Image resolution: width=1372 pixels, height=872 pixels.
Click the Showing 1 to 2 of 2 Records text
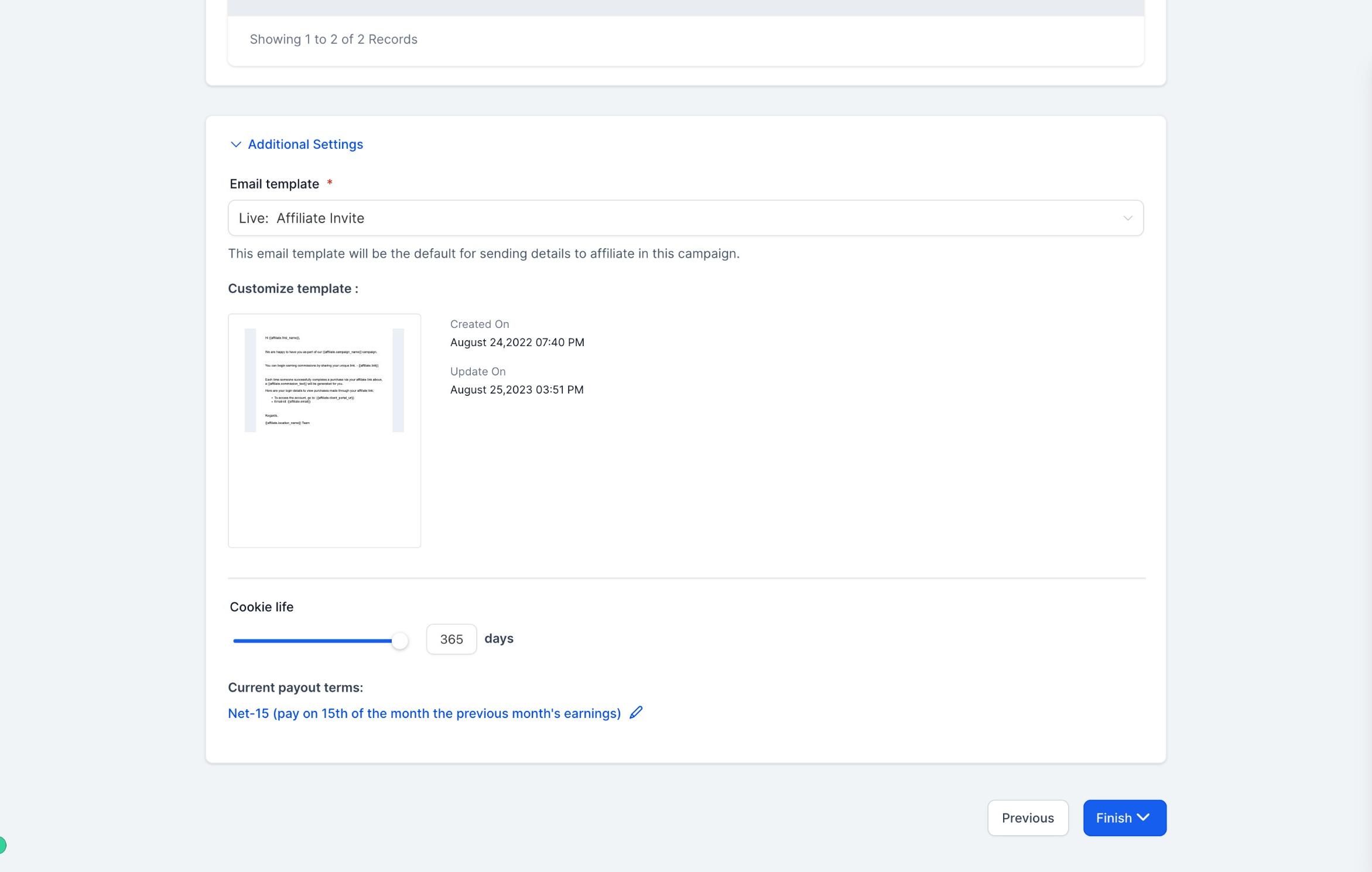point(333,39)
